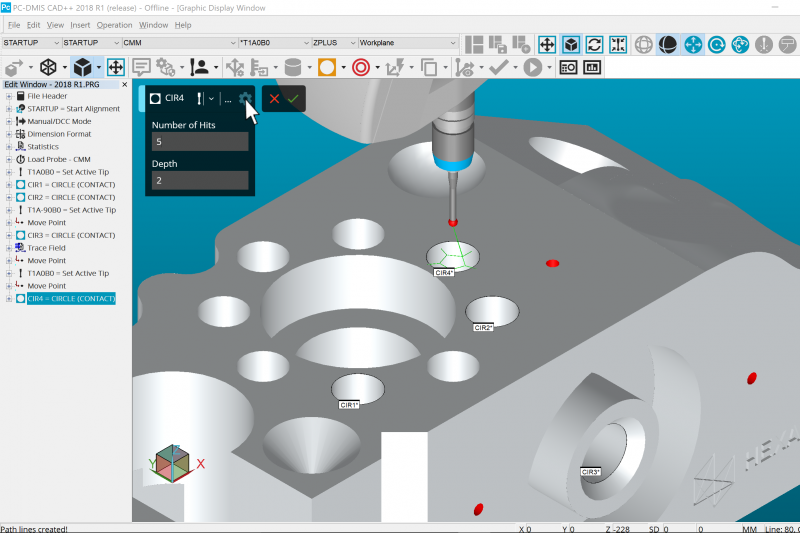Viewport: 800px width, 533px height.
Task: Open the Insert menu
Action: coord(80,25)
